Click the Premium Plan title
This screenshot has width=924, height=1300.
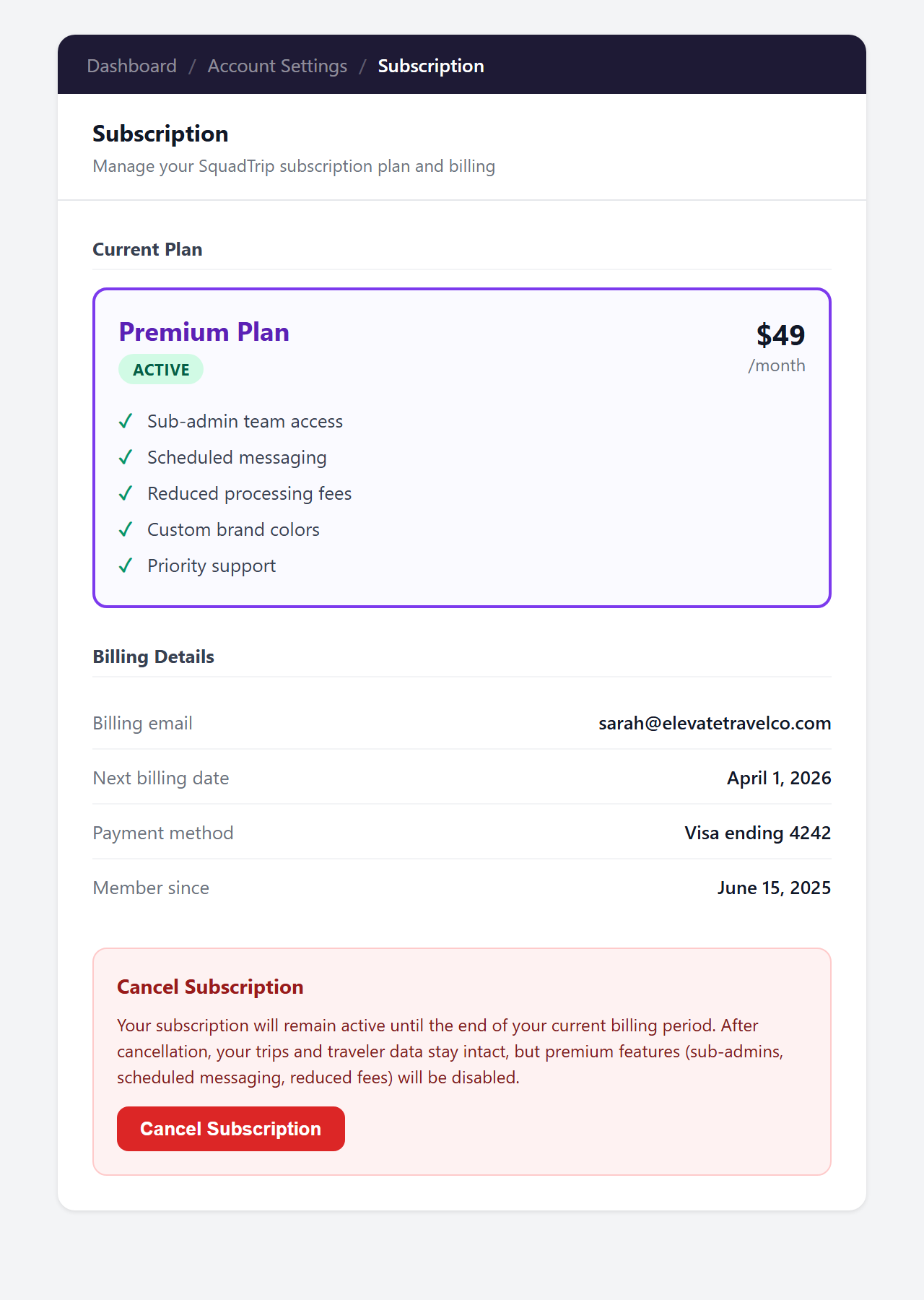click(x=204, y=332)
